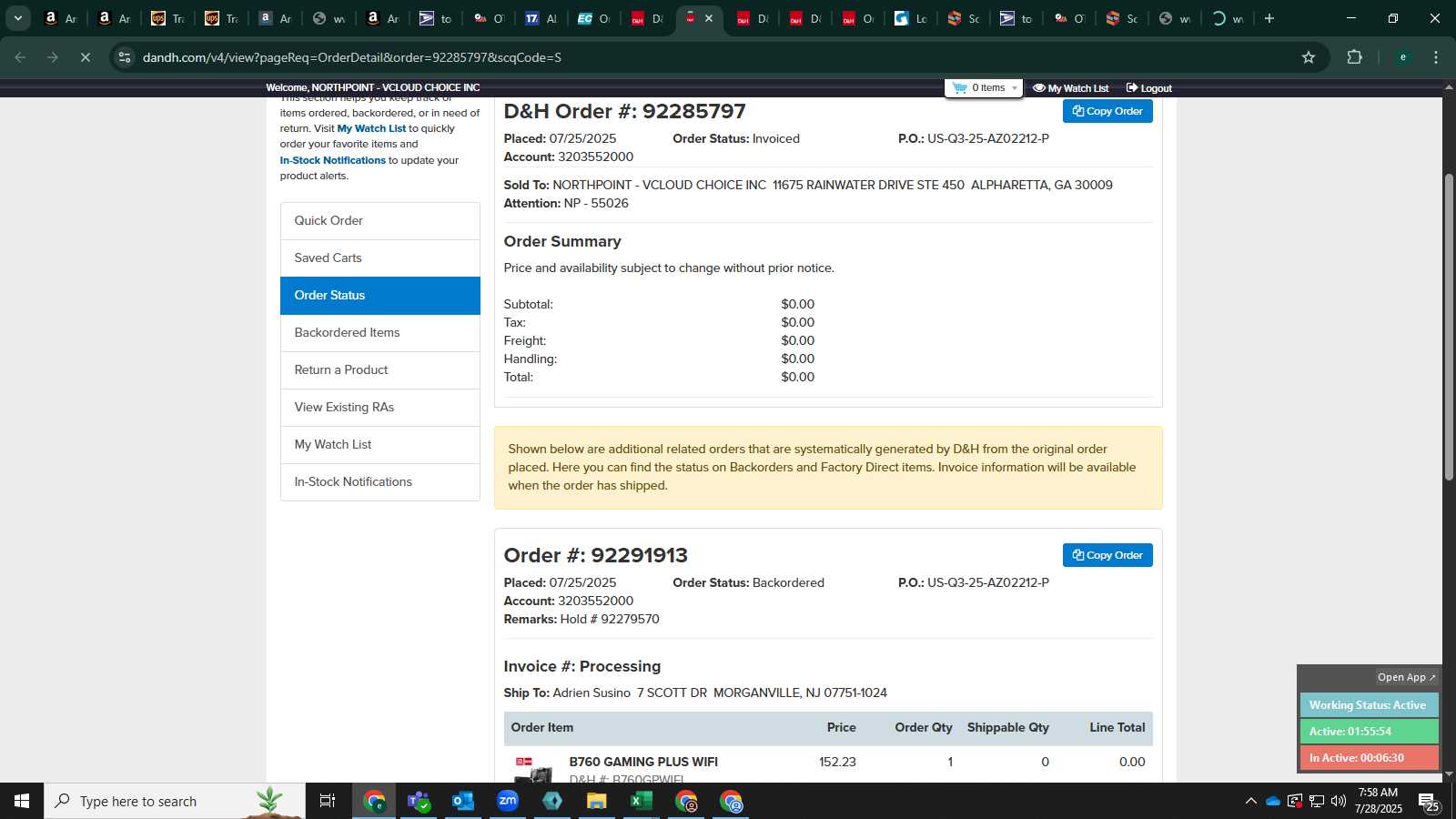Open the tab search dropdown arrow

[x=17, y=18]
